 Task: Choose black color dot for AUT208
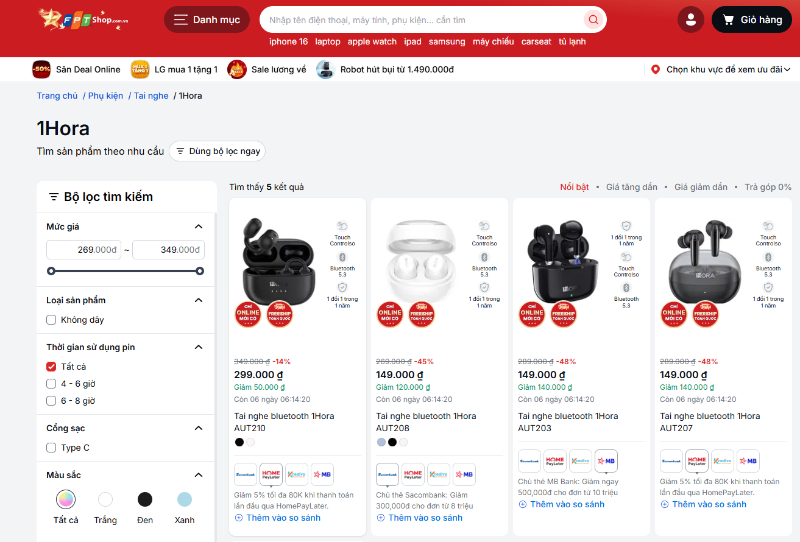[x=392, y=442]
